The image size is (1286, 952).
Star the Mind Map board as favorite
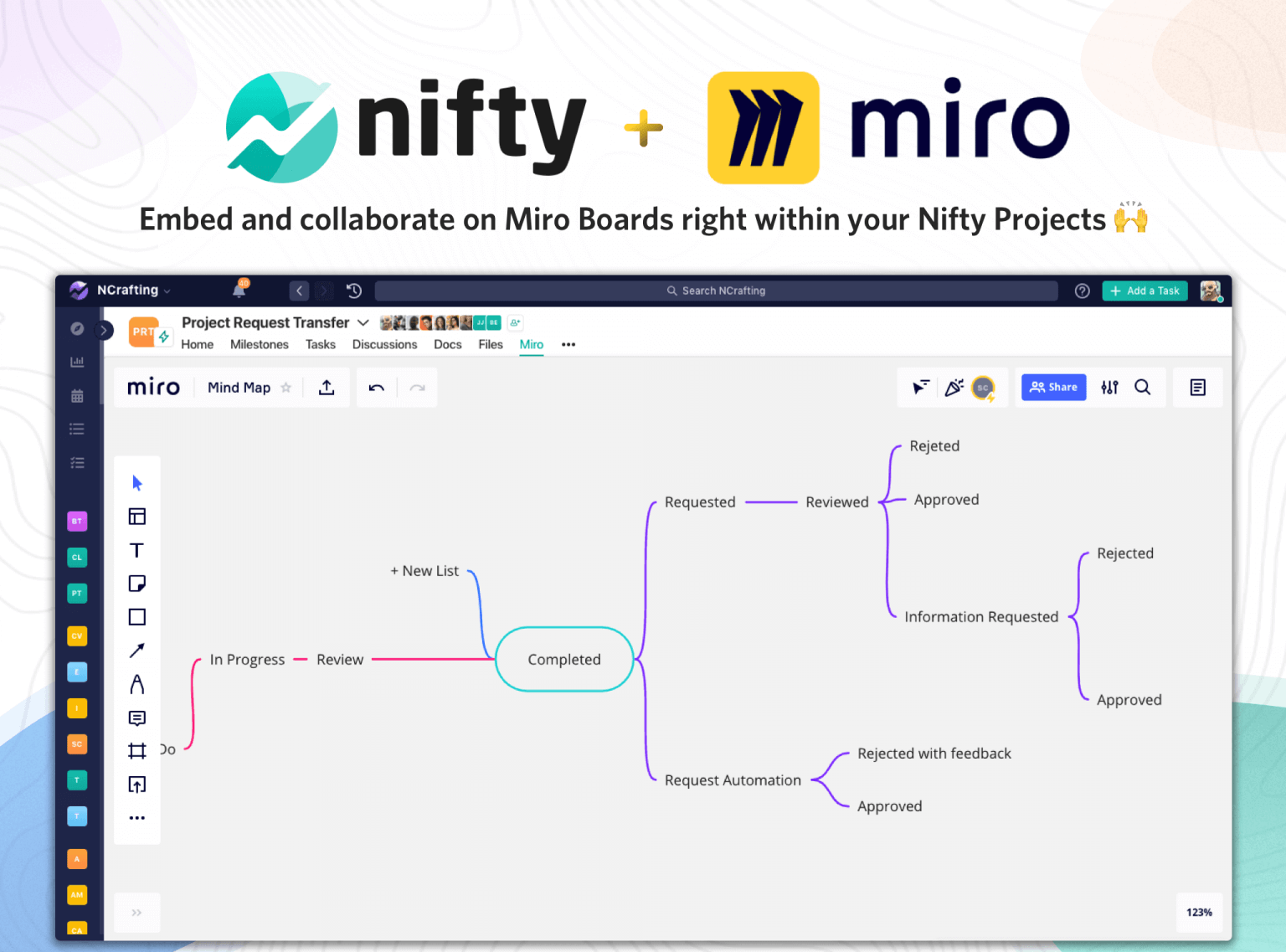click(x=285, y=388)
